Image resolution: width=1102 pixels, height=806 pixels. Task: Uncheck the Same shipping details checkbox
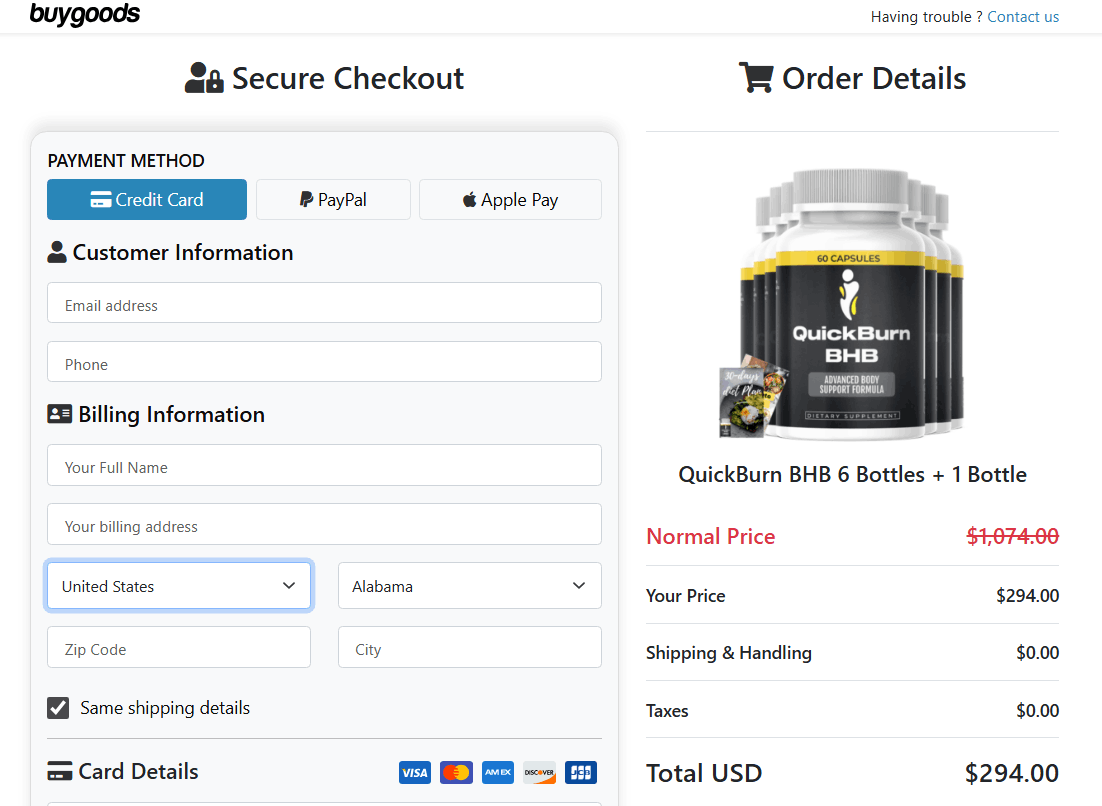pos(58,707)
